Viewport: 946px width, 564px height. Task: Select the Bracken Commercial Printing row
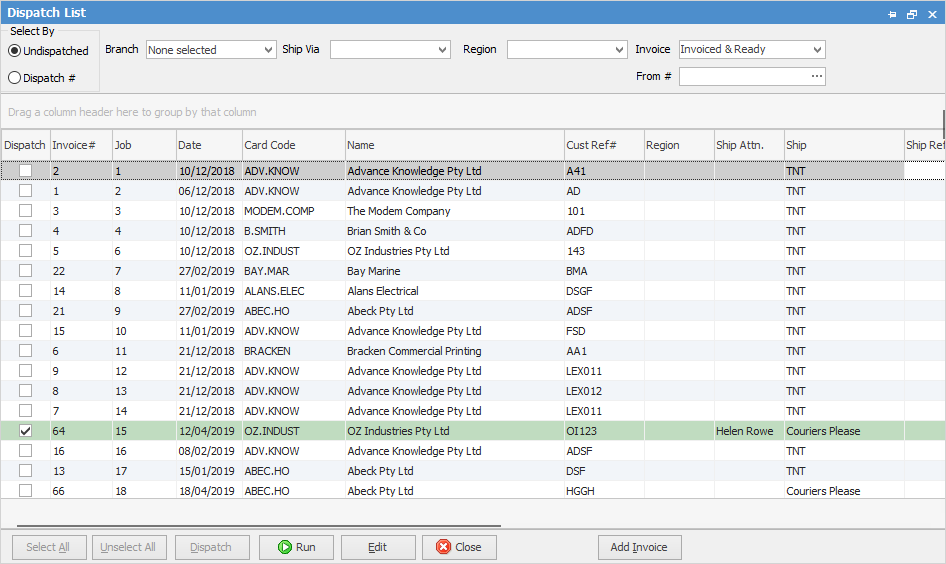coord(414,351)
